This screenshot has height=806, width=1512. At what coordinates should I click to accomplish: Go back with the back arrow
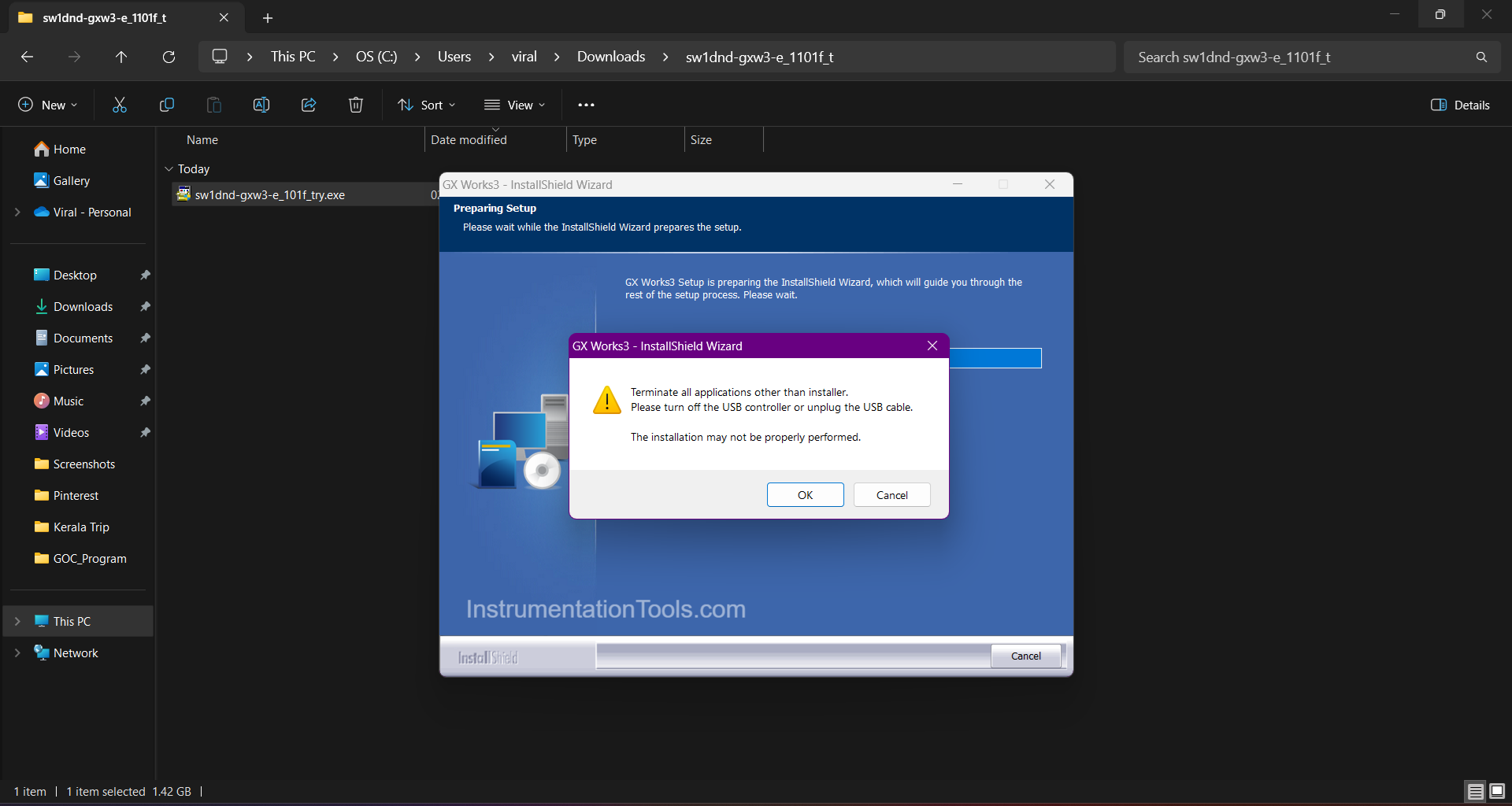click(x=27, y=57)
